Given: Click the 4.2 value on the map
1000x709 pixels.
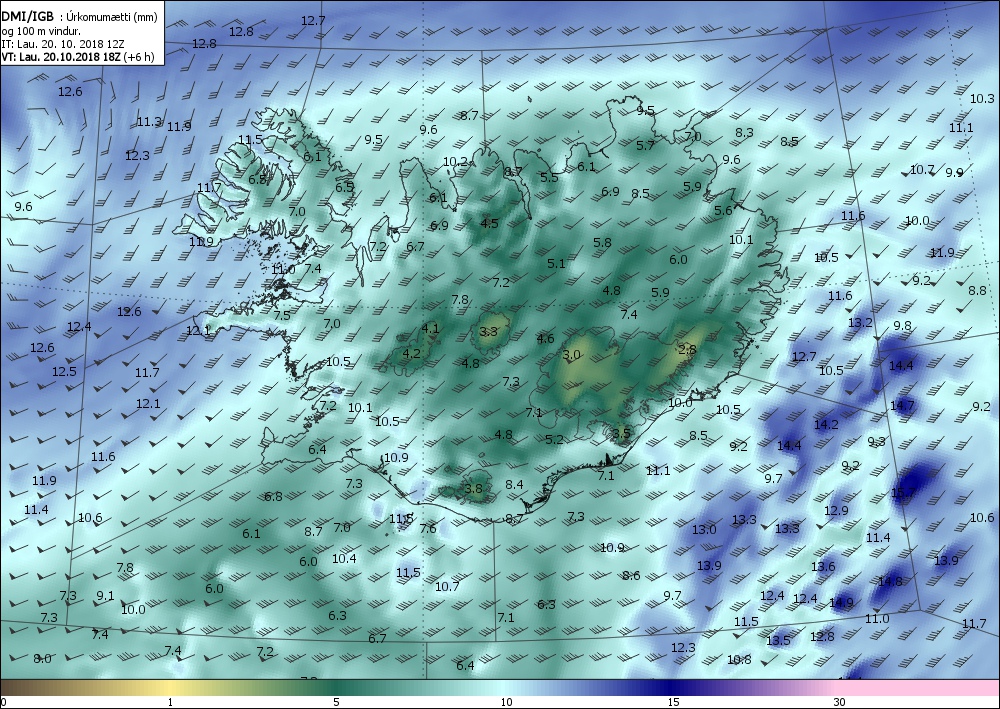Looking at the screenshot, I should point(411,353).
